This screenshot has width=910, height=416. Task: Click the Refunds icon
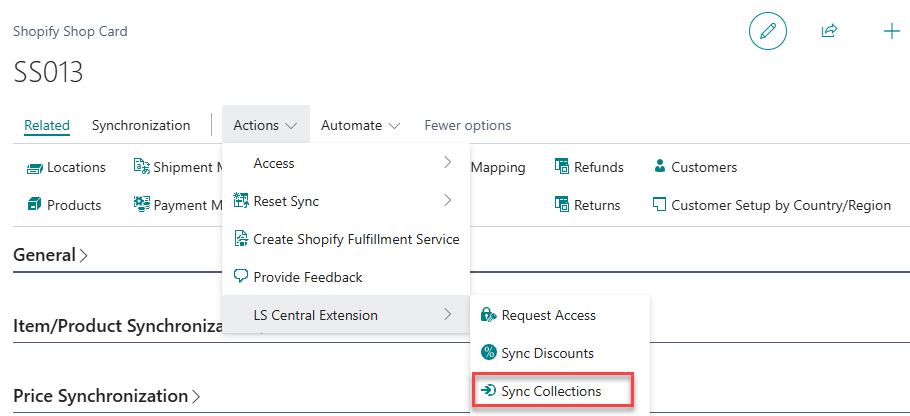[x=562, y=167]
